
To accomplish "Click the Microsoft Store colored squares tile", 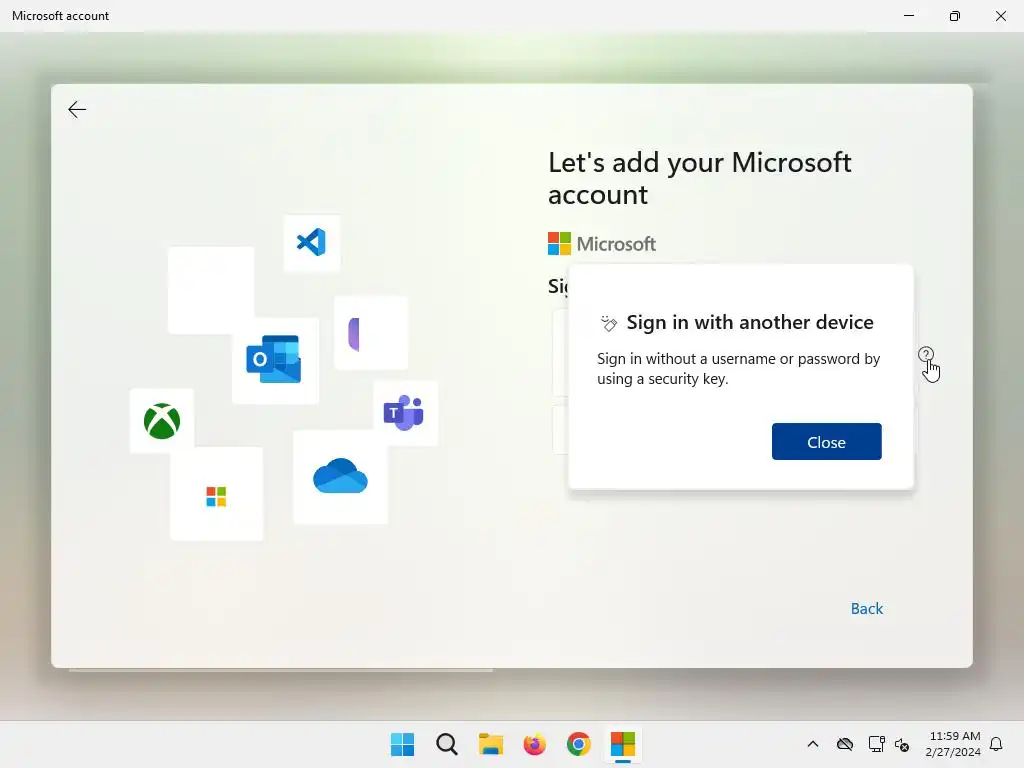I will (216, 496).
